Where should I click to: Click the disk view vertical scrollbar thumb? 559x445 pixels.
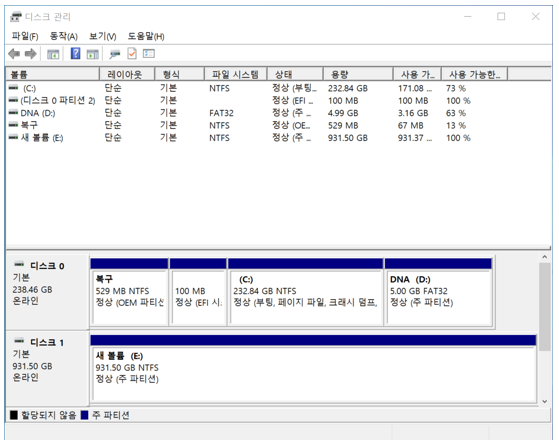pos(544,307)
